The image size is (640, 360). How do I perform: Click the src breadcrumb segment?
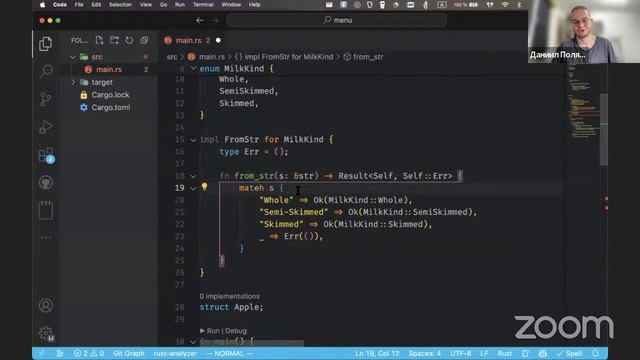(172, 57)
